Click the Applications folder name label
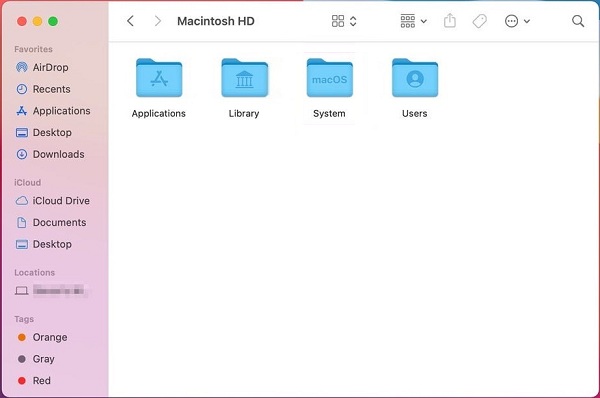This screenshot has width=600, height=398. tap(158, 114)
